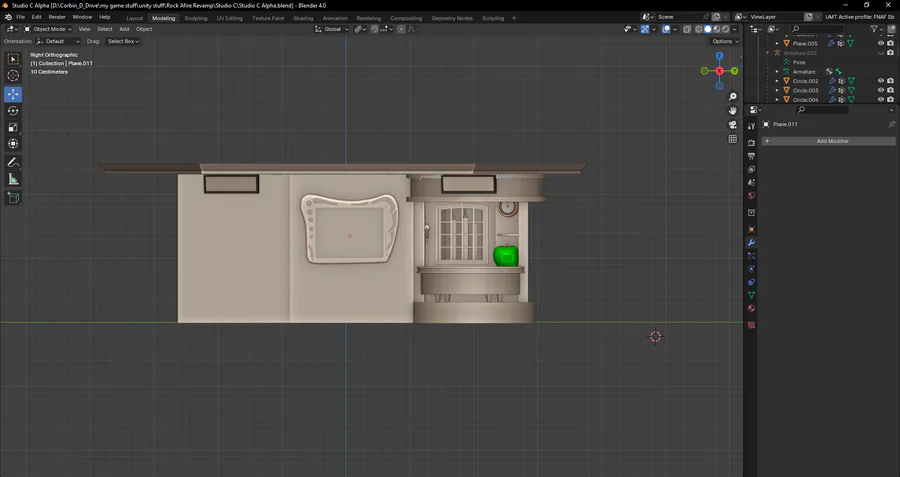Image resolution: width=900 pixels, height=477 pixels.
Task: Choose the Scale tool
Action: (x=13, y=128)
